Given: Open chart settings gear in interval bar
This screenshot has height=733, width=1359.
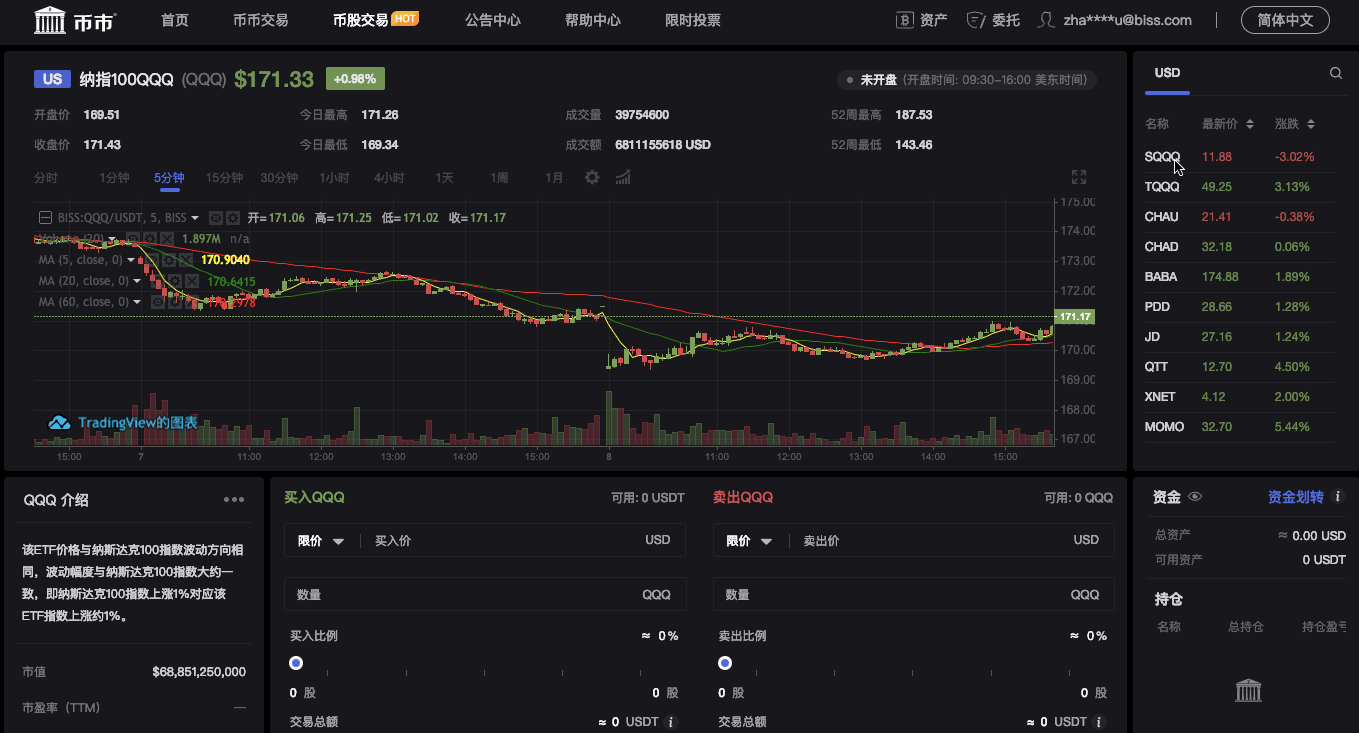Looking at the screenshot, I should (592, 177).
